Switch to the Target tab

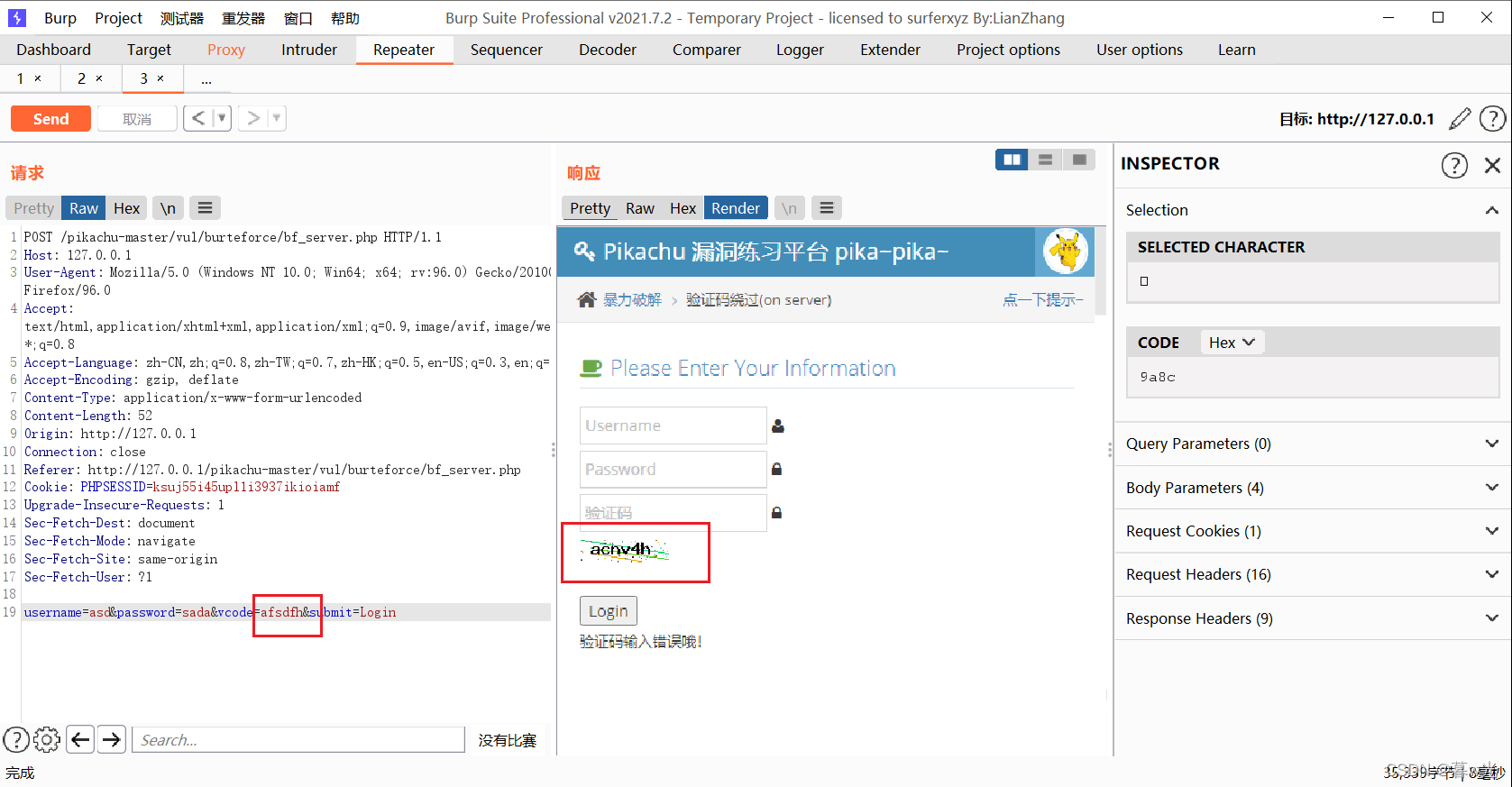point(149,50)
